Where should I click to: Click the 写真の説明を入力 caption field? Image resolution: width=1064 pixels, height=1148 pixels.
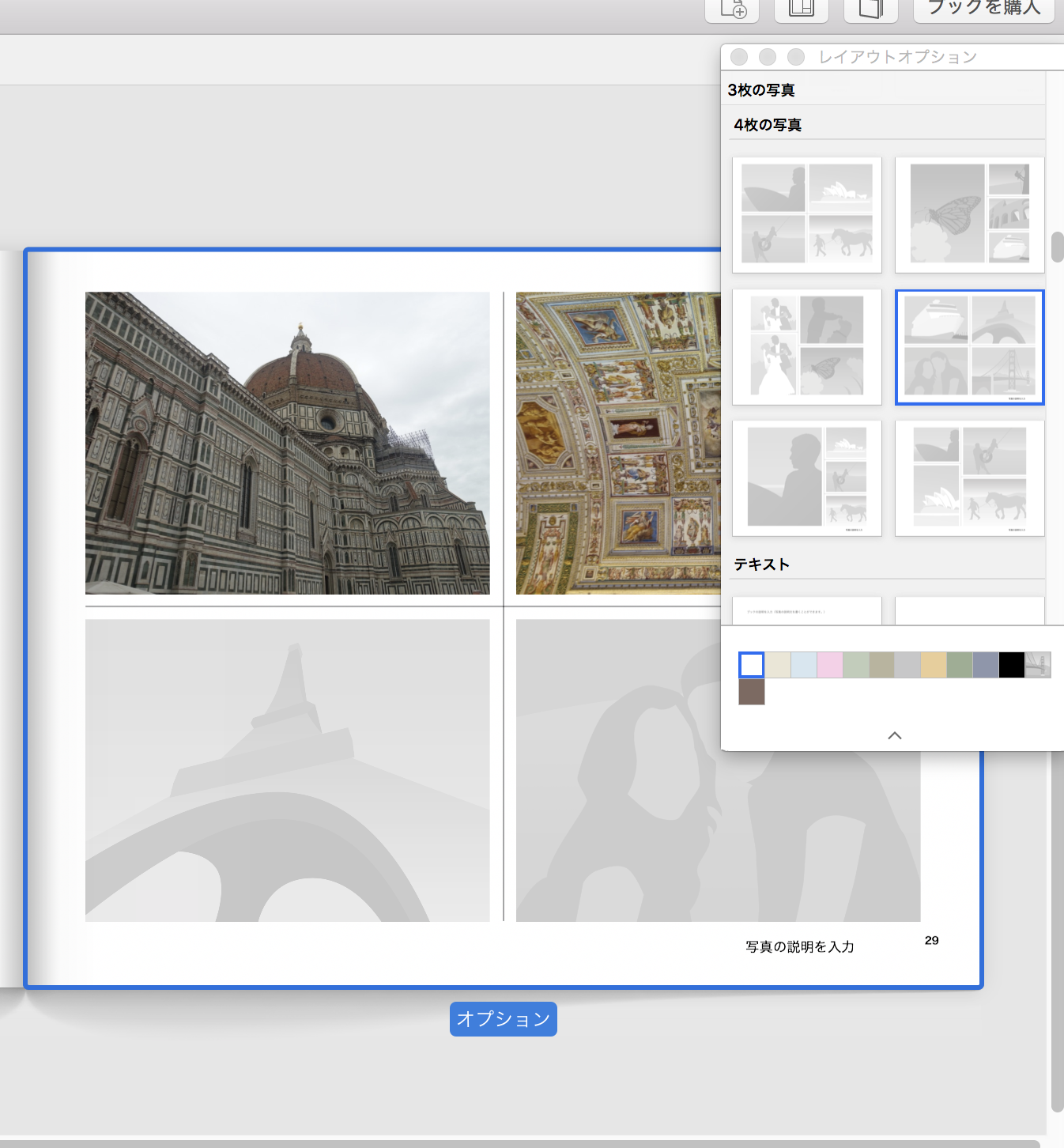click(x=800, y=947)
